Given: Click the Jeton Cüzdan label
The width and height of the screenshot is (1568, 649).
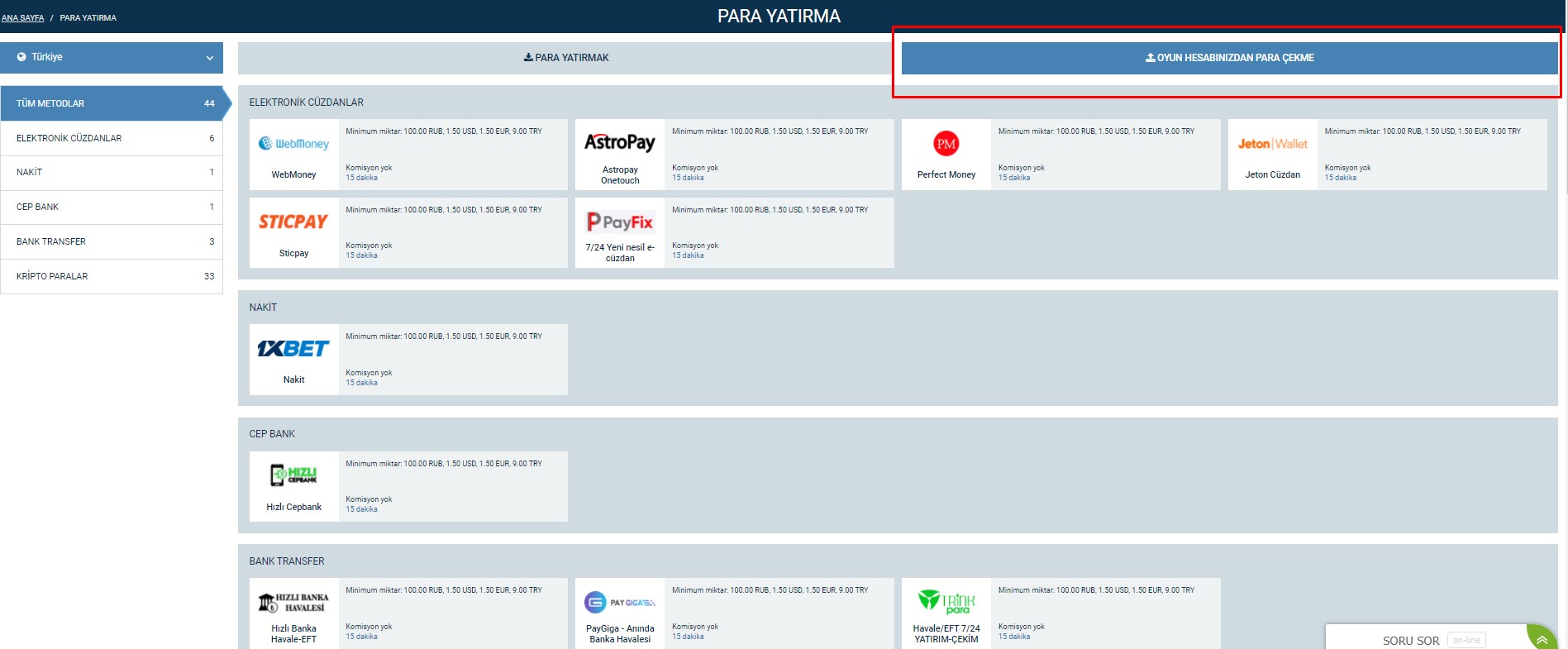Looking at the screenshot, I should click(1272, 174).
